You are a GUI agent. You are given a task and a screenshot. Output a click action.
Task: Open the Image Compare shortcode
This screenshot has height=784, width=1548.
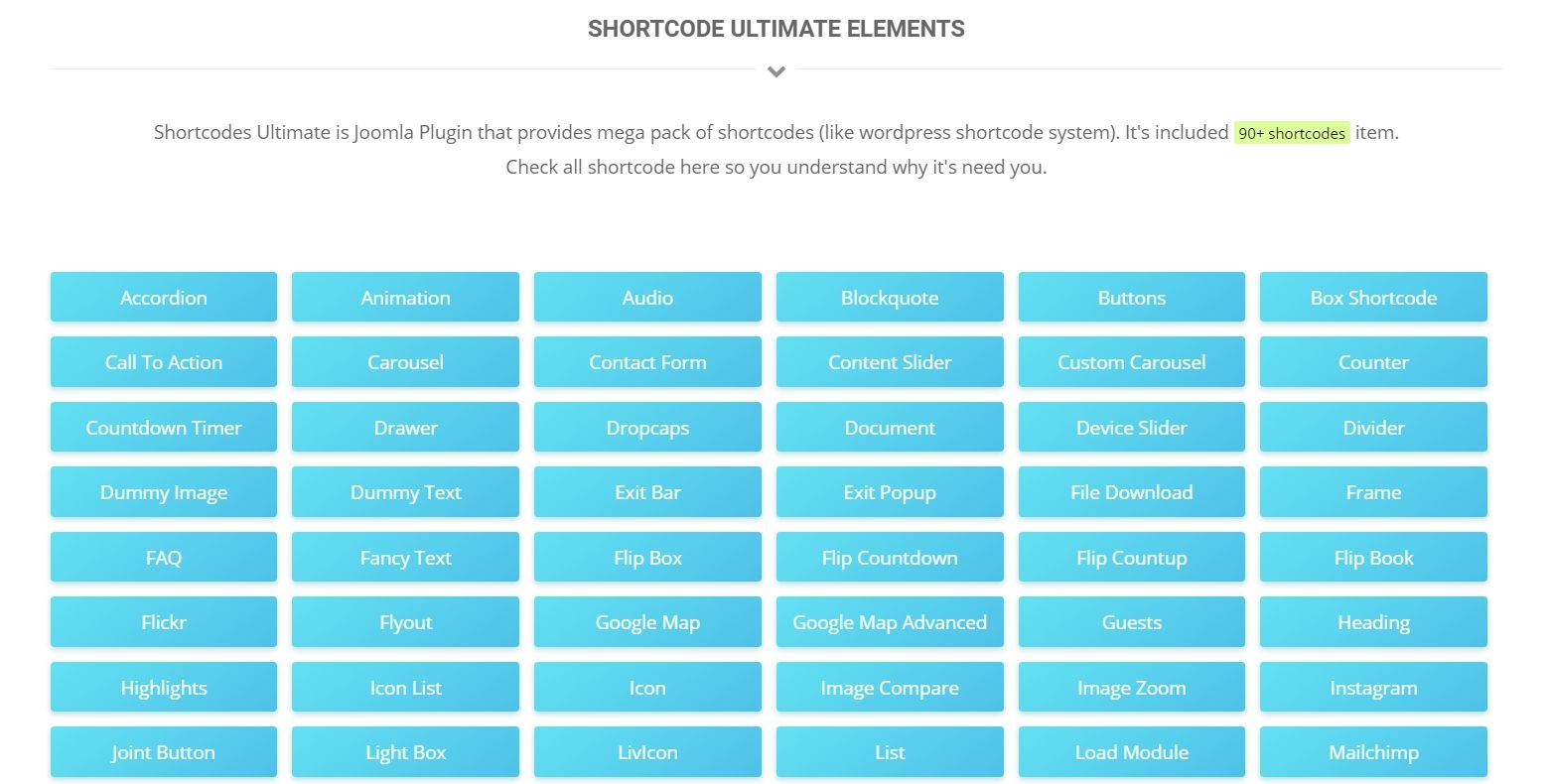pos(890,687)
